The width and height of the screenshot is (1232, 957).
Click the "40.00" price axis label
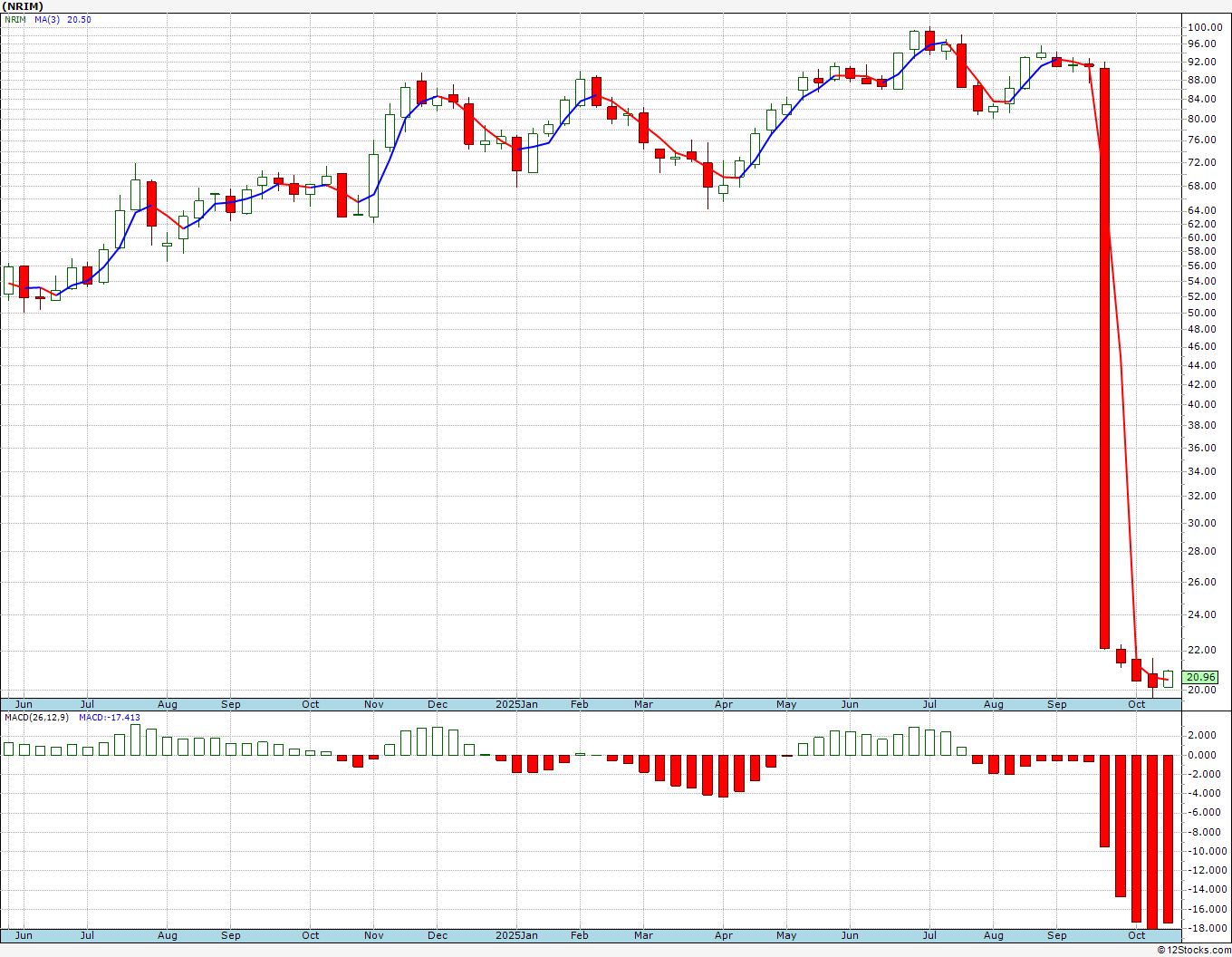[x=1201, y=404]
